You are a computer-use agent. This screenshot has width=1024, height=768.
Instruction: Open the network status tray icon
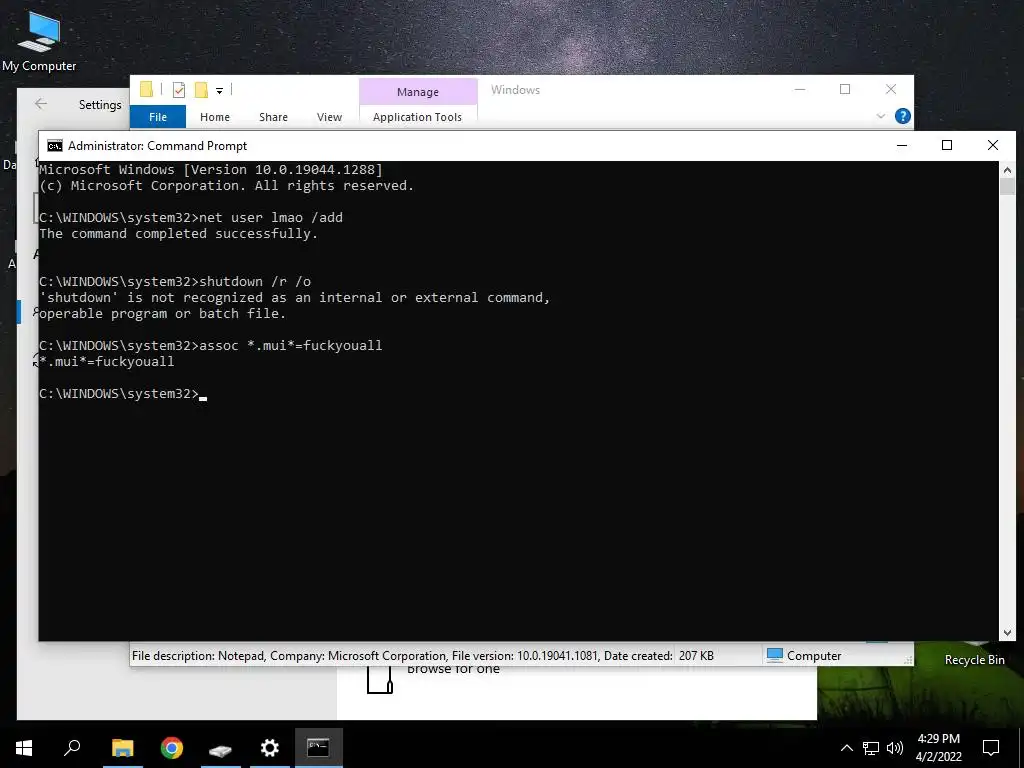click(871, 748)
